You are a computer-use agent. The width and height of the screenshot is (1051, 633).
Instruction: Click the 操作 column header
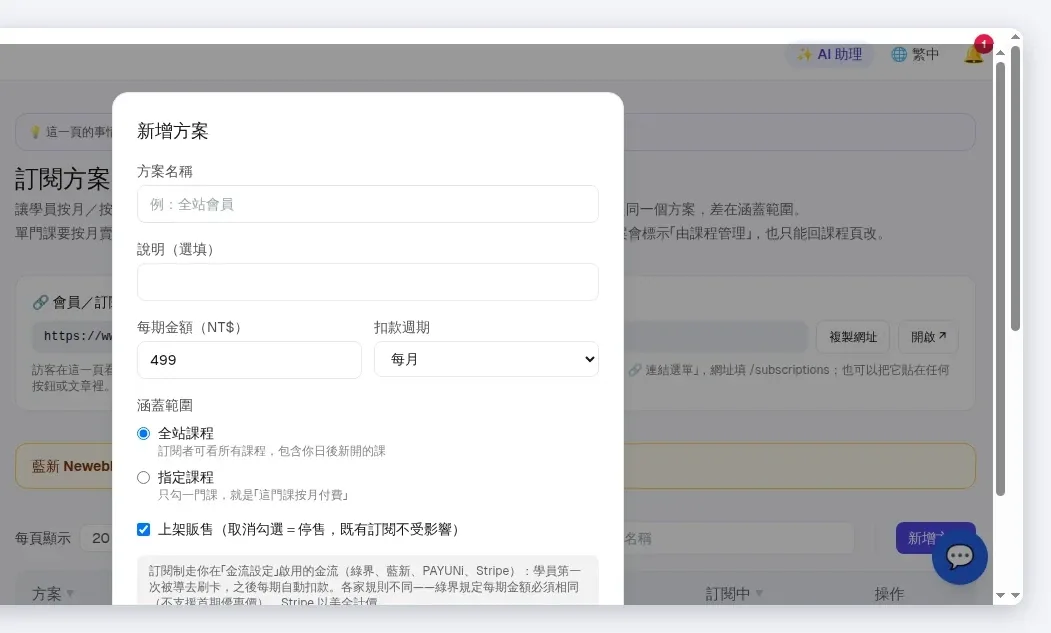[x=889, y=593]
